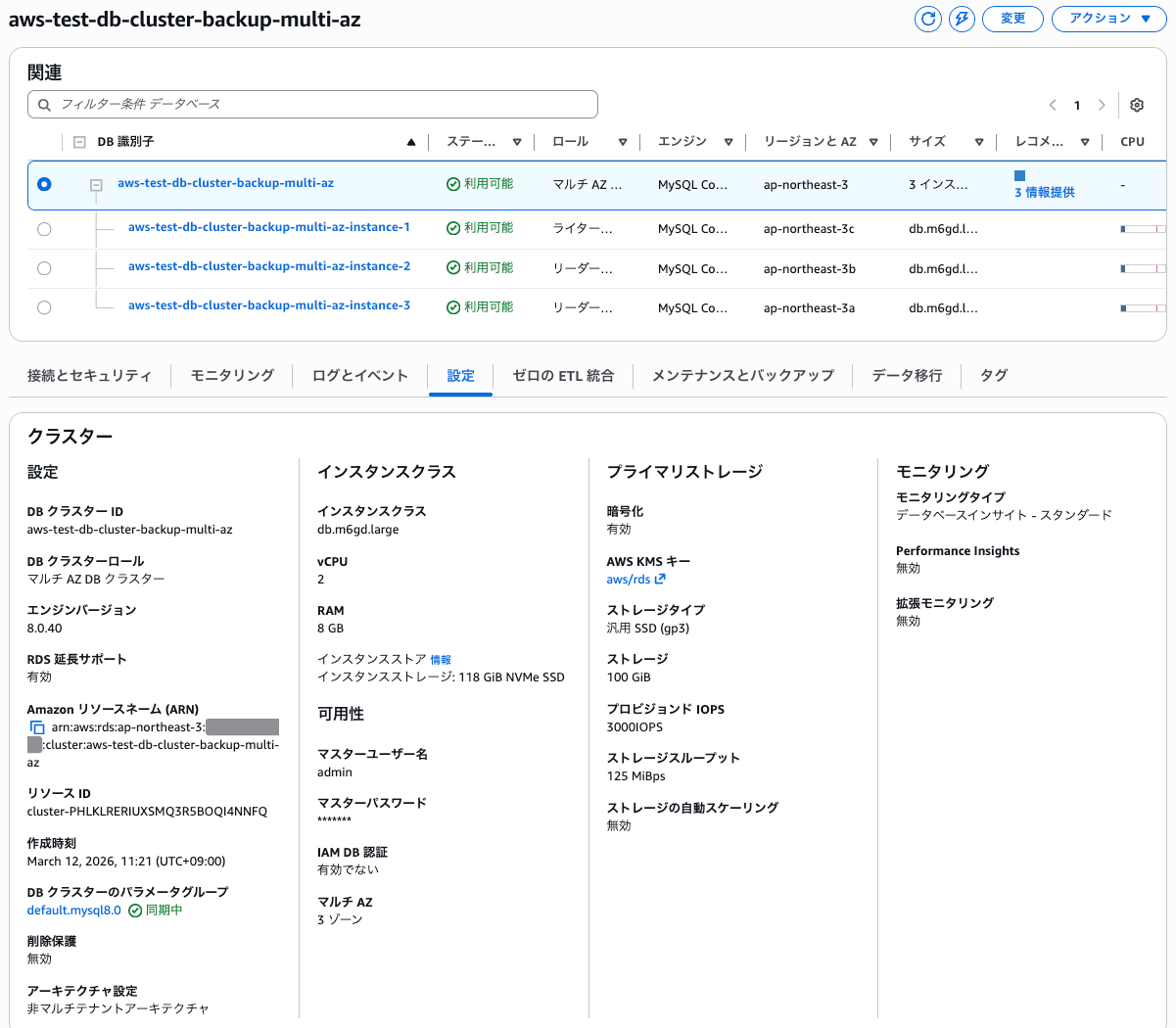
Task: Open the メンテナンスとバックアップ tab
Action: (x=742, y=375)
